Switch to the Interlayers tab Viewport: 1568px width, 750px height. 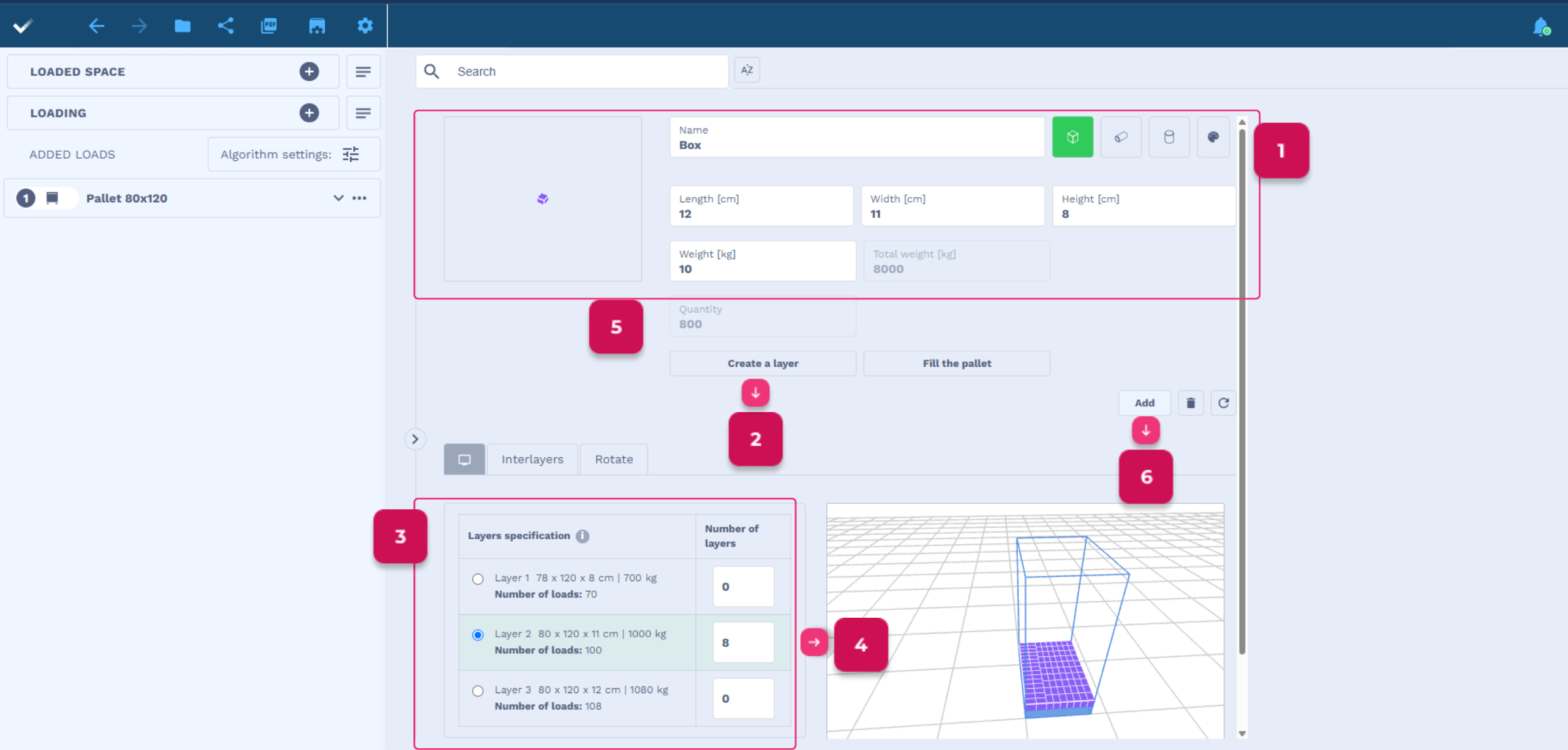pyautogui.click(x=532, y=459)
